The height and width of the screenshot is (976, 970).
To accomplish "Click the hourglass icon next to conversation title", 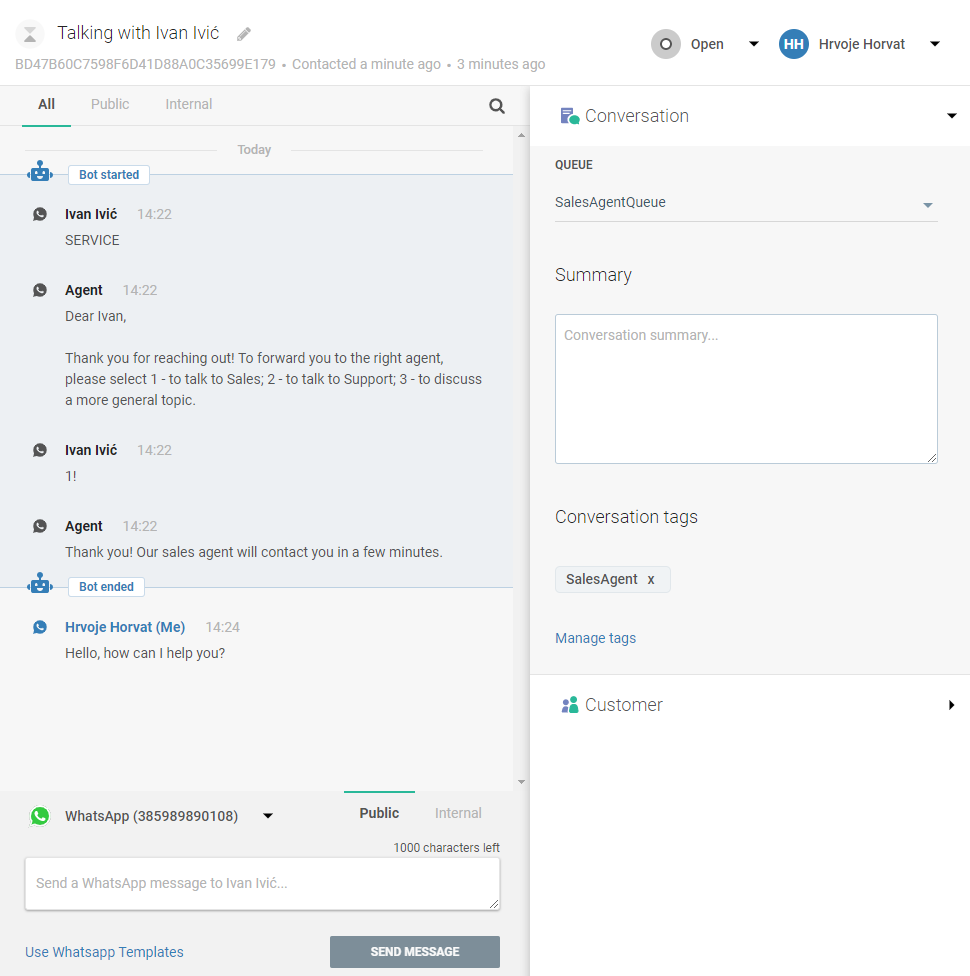I will click(x=31, y=34).
